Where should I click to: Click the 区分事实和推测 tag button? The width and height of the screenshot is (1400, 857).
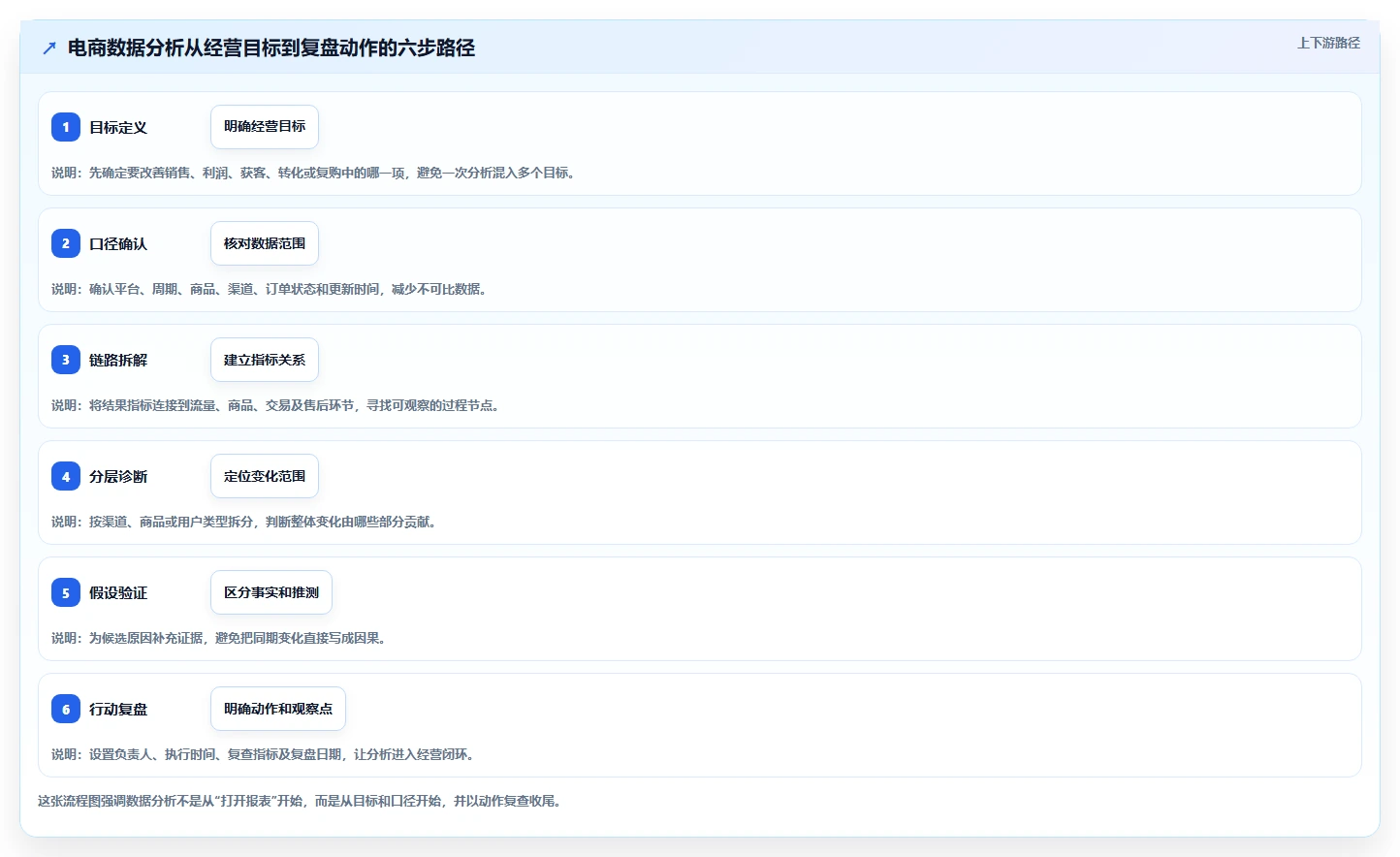tap(271, 592)
